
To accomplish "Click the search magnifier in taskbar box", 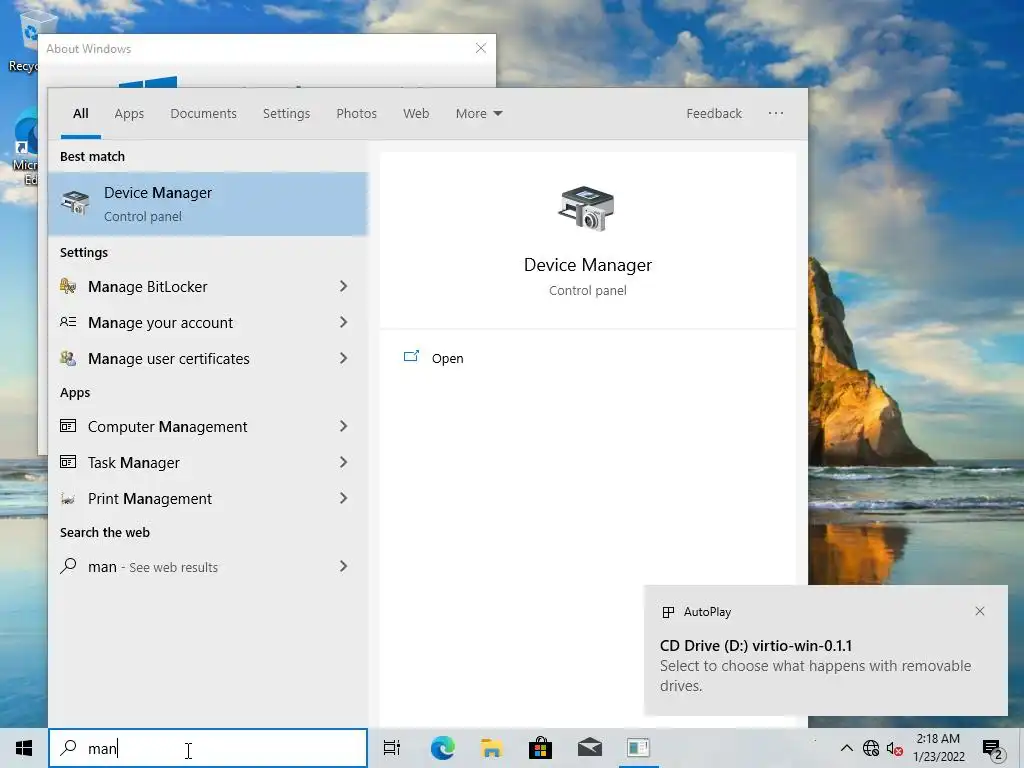I will pos(69,748).
